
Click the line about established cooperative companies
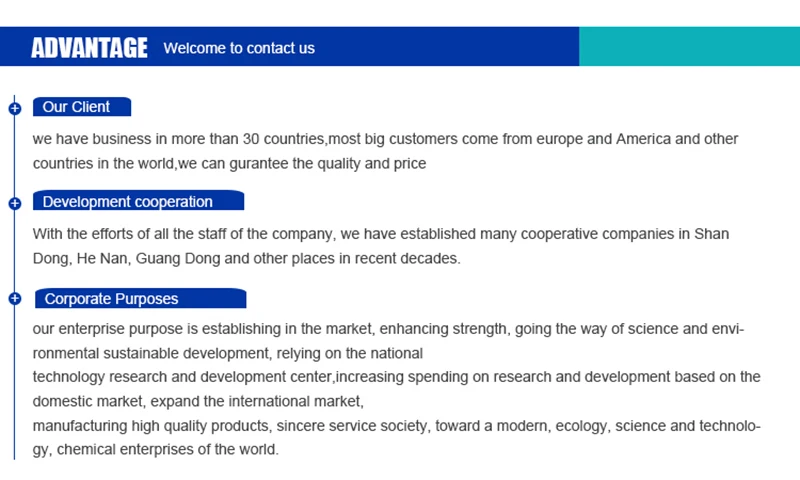pos(381,234)
